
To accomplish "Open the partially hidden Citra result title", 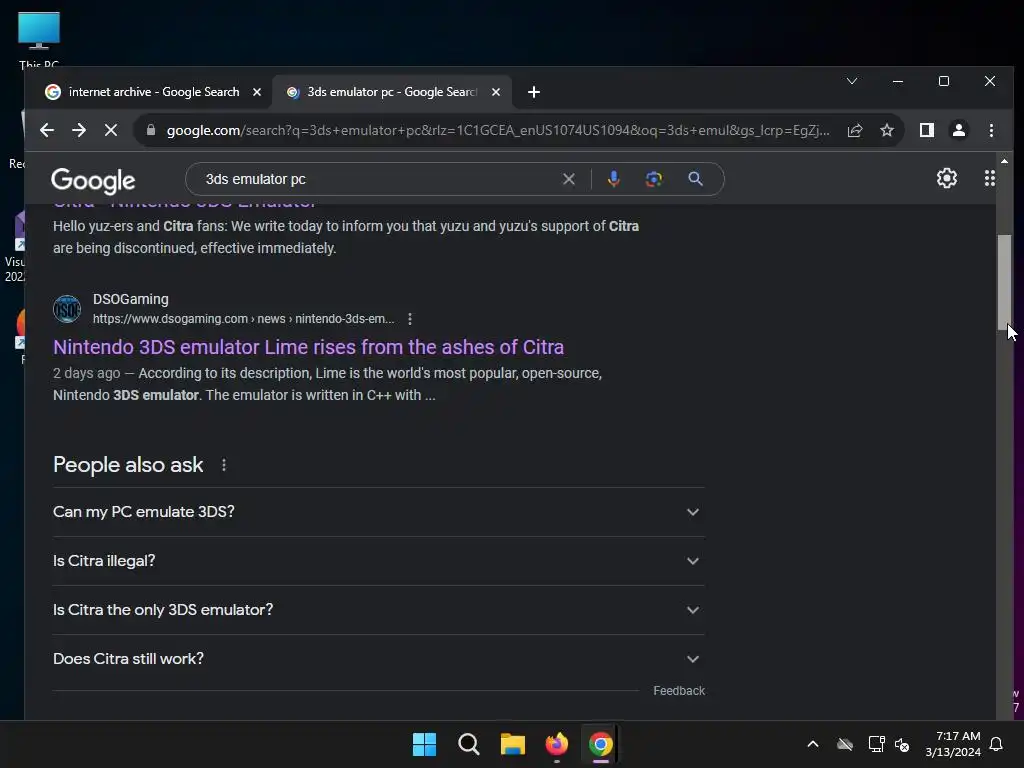I will pyautogui.click(x=185, y=205).
